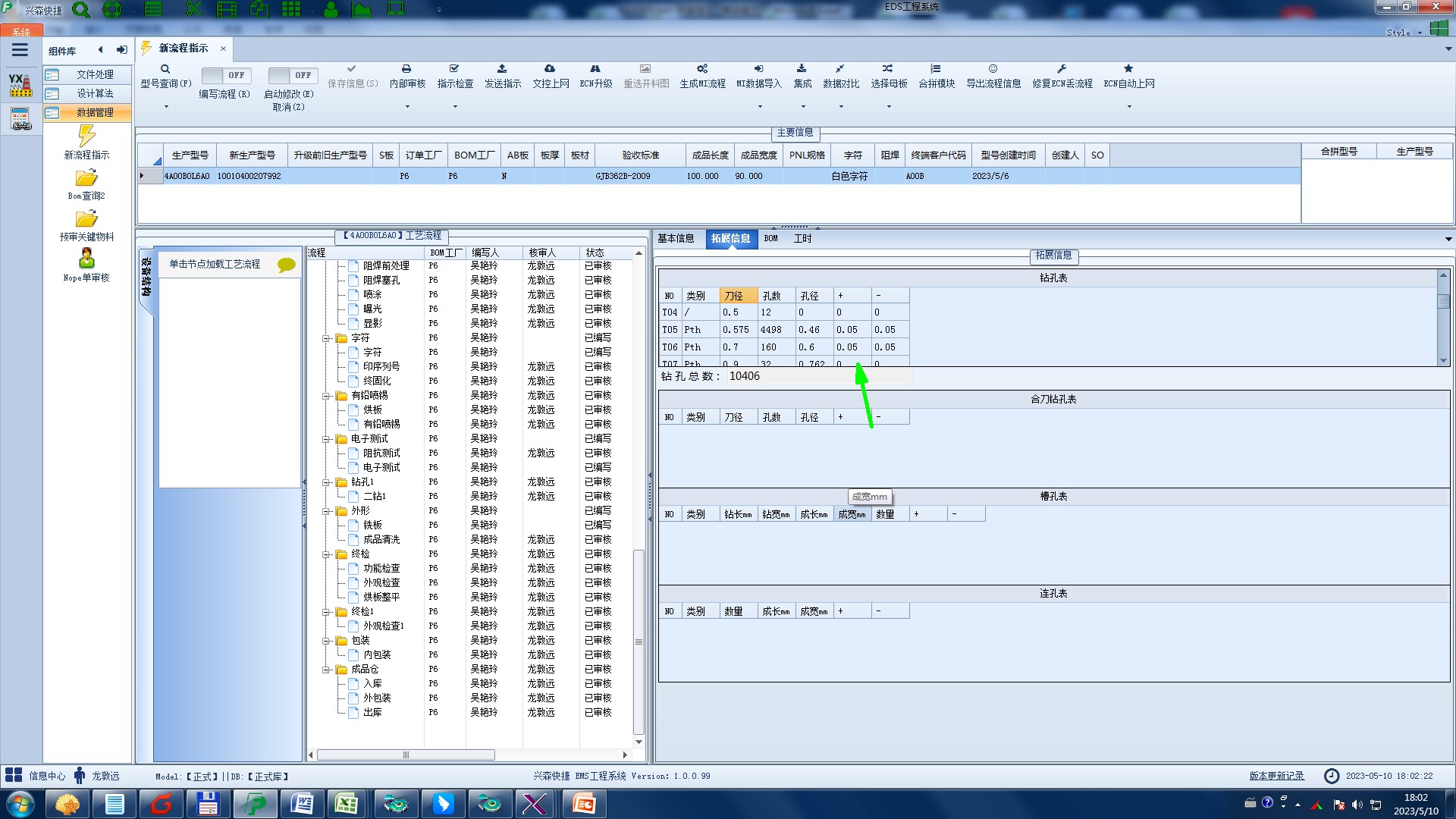Open the ECN自动上网 dropdown arrow

1129,106
